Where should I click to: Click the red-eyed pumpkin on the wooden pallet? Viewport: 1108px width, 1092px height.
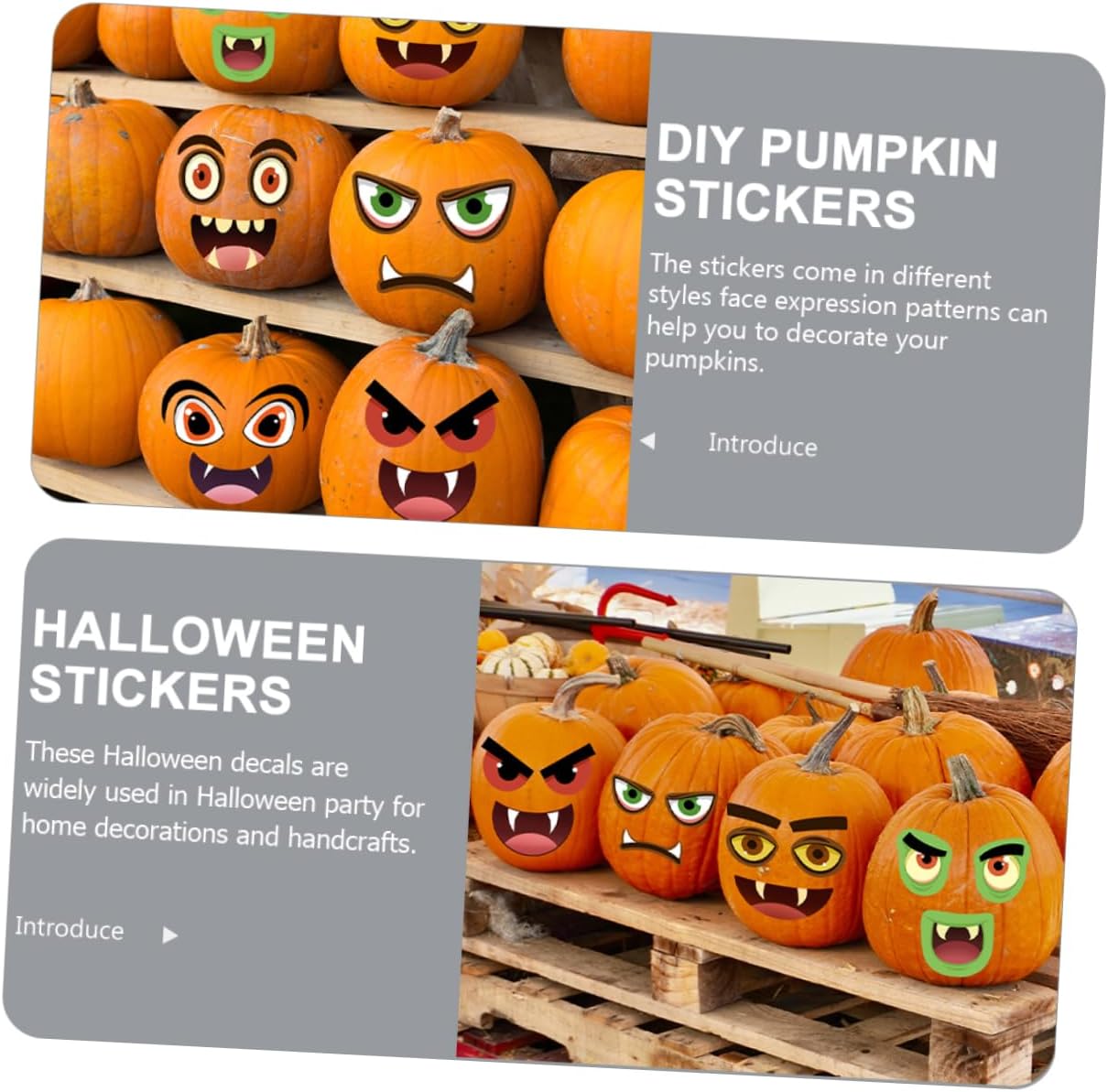click(x=541, y=786)
